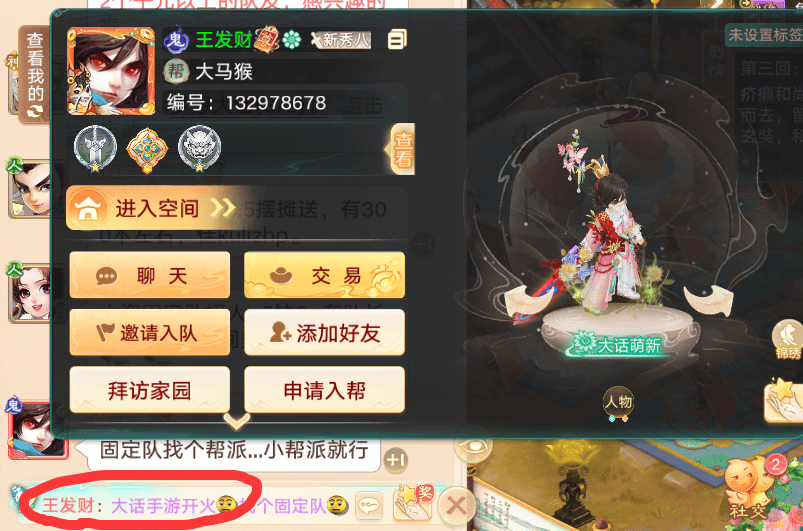Click the star reward 奖 icon
This screenshot has height=531, width=803.
point(413,503)
